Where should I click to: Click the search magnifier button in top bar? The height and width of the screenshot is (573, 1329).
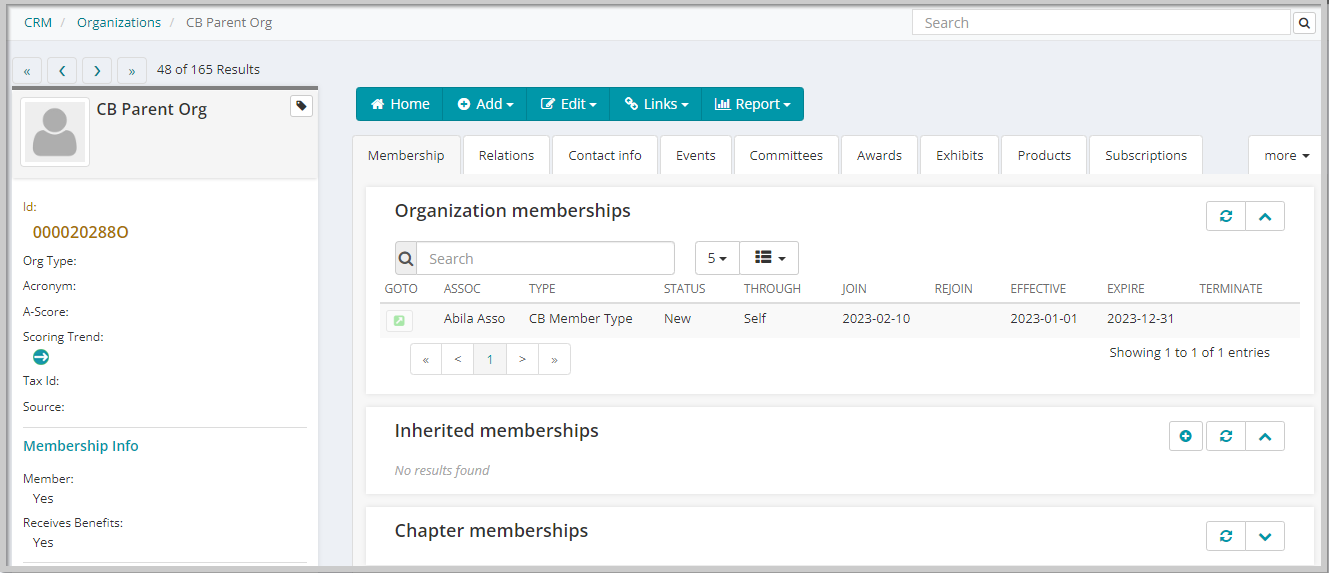tap(1304, 23)
